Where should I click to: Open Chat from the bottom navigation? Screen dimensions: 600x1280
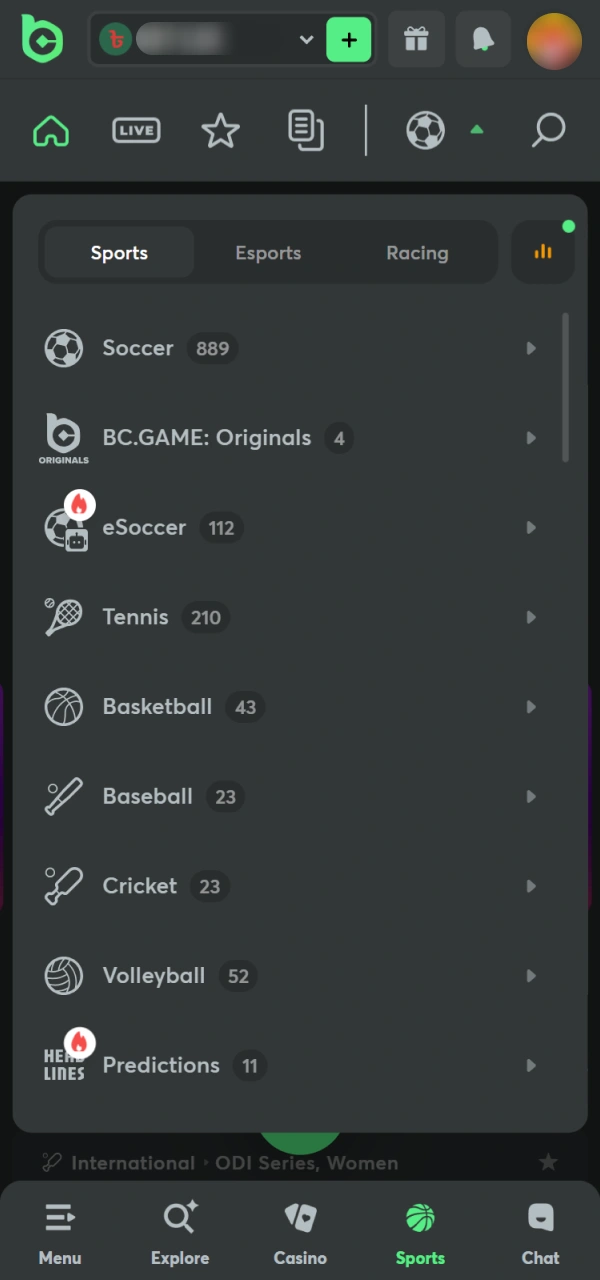540,1230
